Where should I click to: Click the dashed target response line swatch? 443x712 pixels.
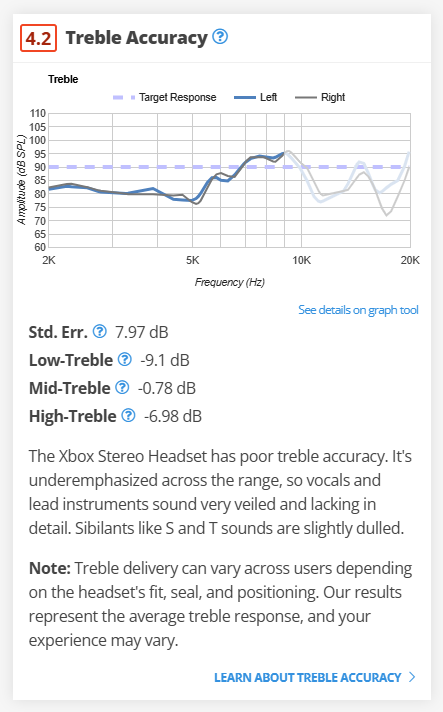tap(124, 97)
